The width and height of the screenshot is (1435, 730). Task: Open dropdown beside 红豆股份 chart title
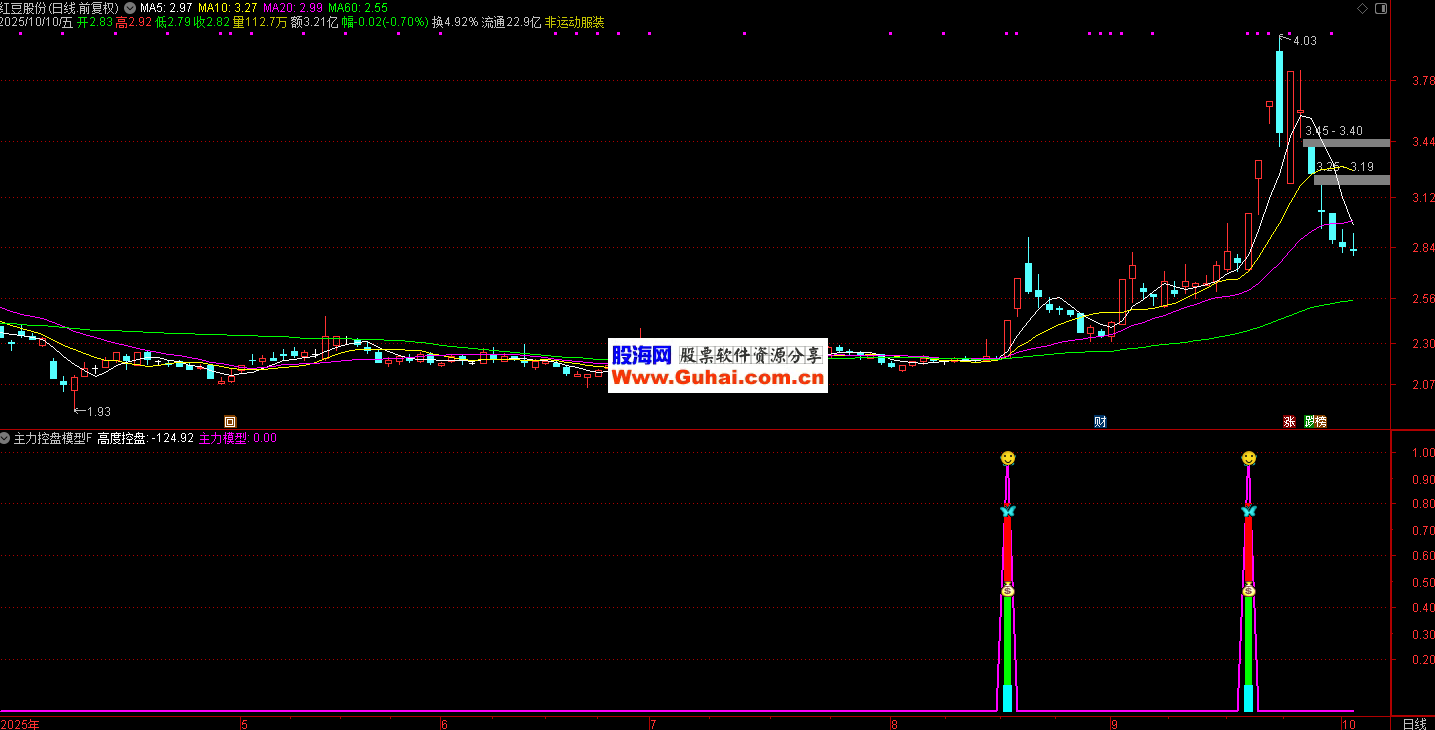pos(129,7)
